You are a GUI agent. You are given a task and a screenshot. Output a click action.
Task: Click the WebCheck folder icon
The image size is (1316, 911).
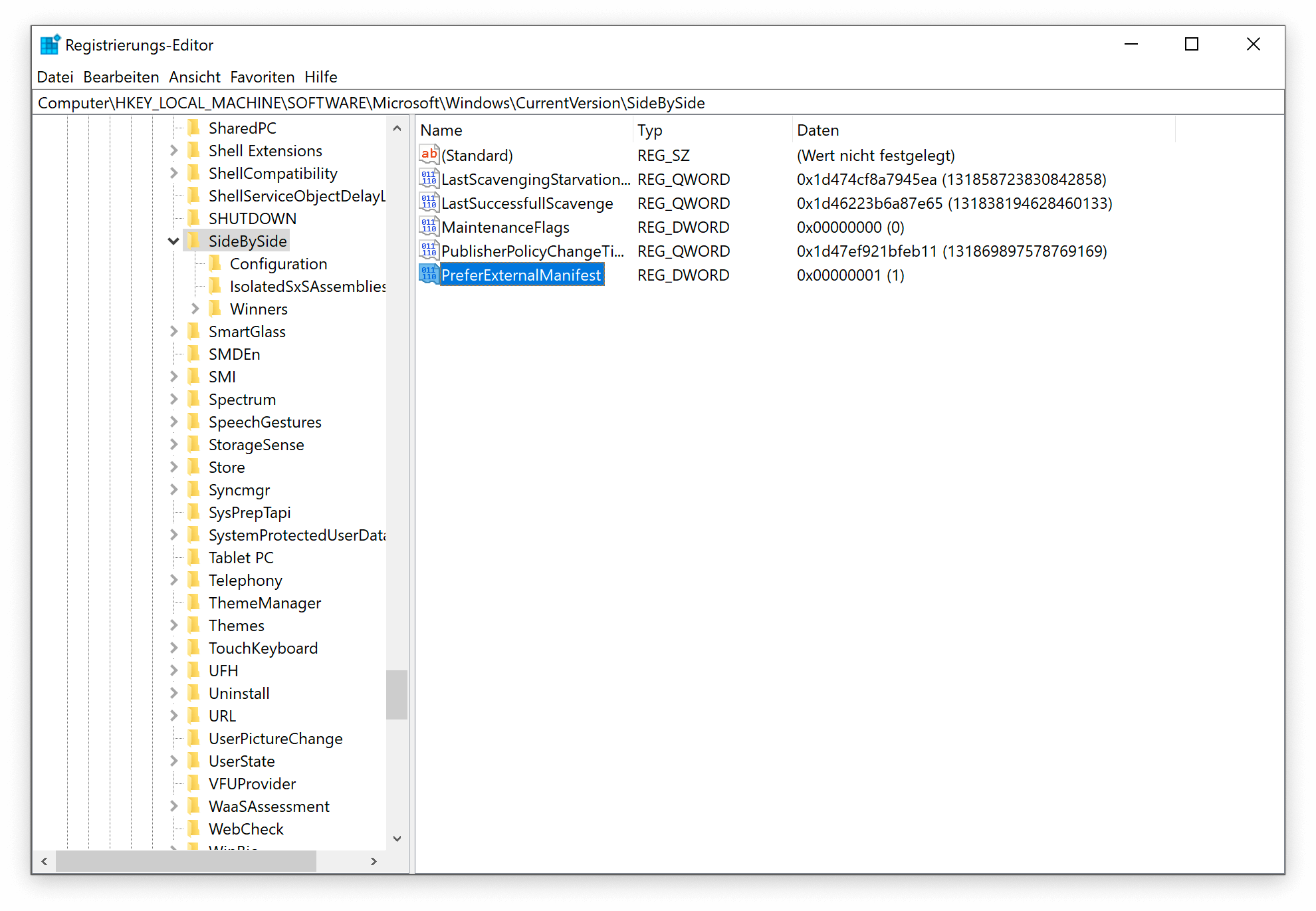click(193, 829)
